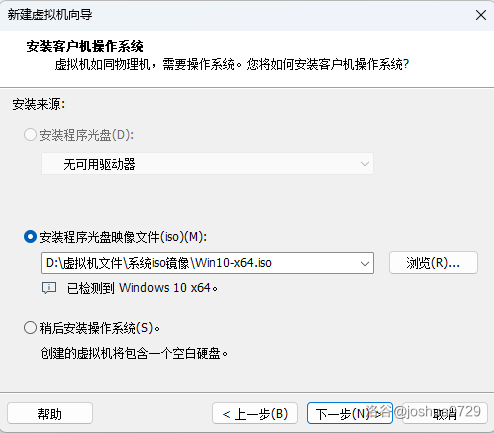Click the 新建虚拟机向导 title bar text

50,15
